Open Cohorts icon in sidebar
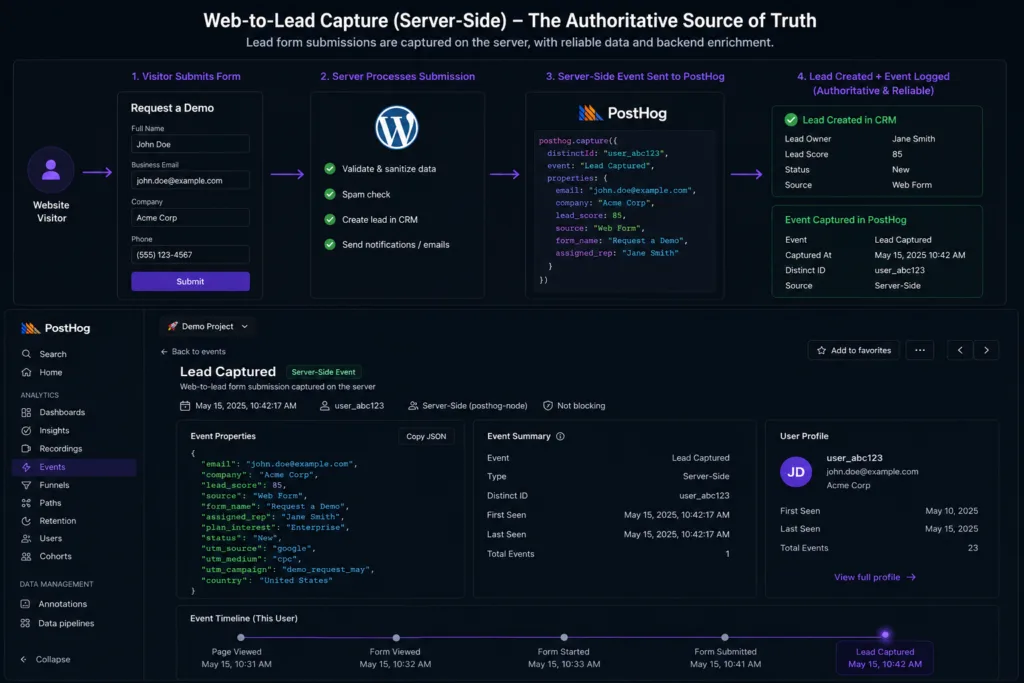Image resolution: width=1024 pixels, height=683 pixels. pyautogui.click(x=26, y=556)
